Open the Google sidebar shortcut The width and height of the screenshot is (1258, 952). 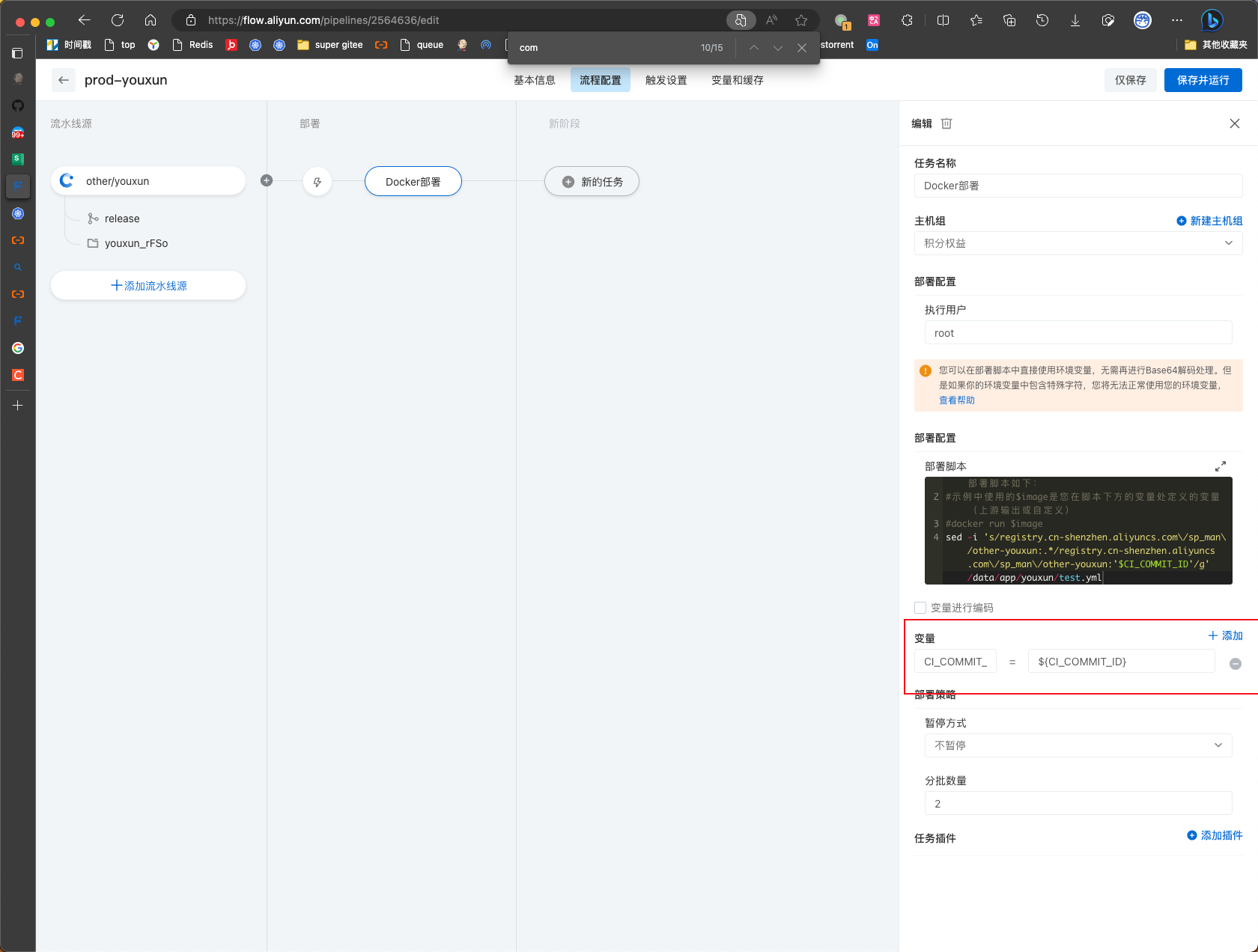18,348
